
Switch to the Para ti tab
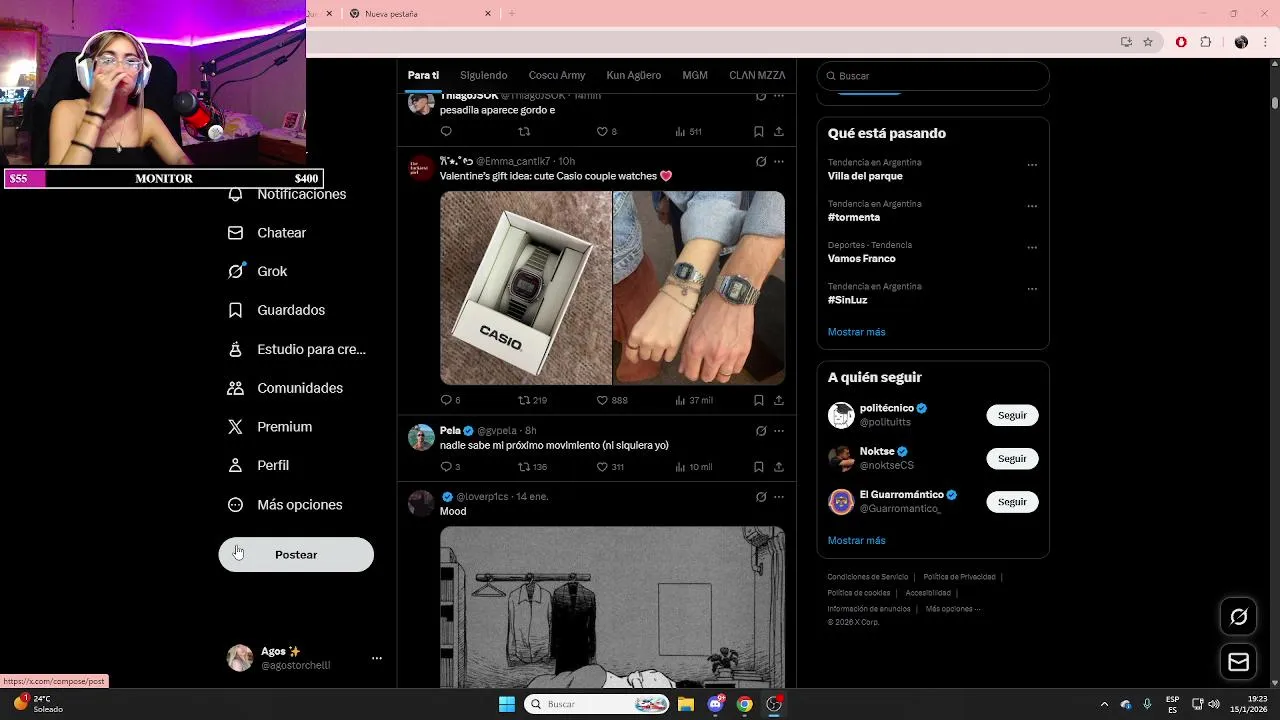click(423, 75)
